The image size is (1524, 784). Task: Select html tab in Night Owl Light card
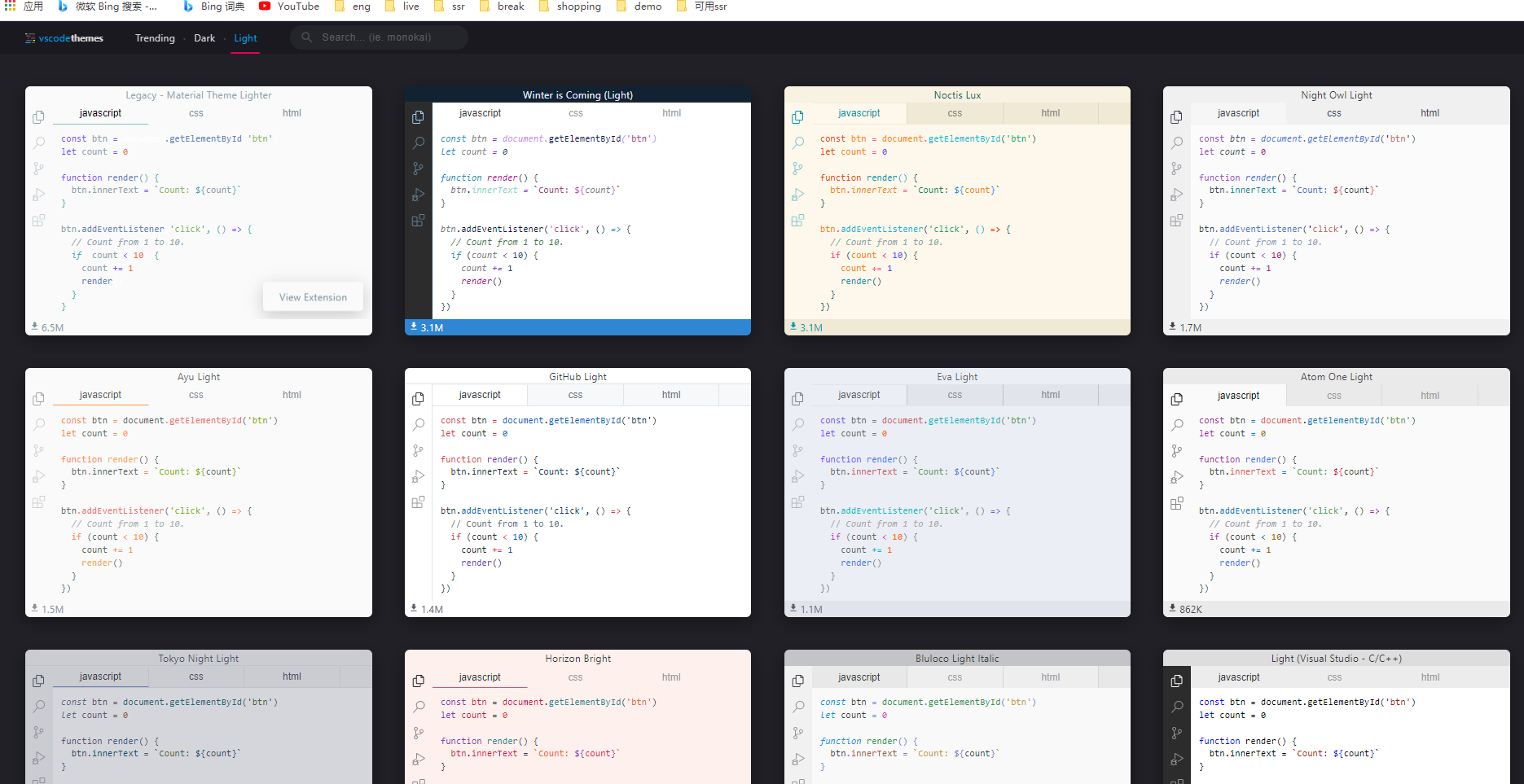(1430, 113)
